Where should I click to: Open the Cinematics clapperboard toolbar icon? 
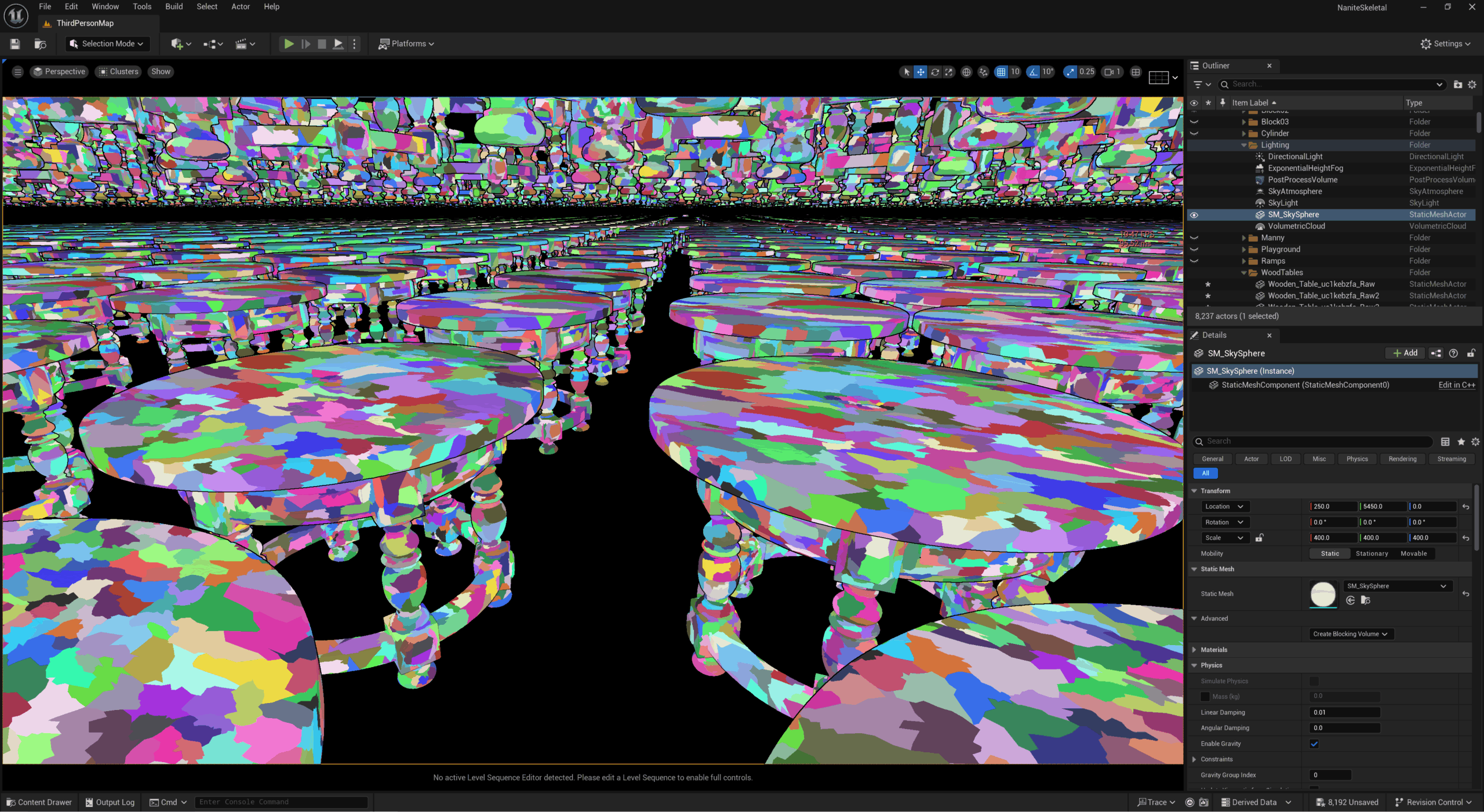click(245, 43)
